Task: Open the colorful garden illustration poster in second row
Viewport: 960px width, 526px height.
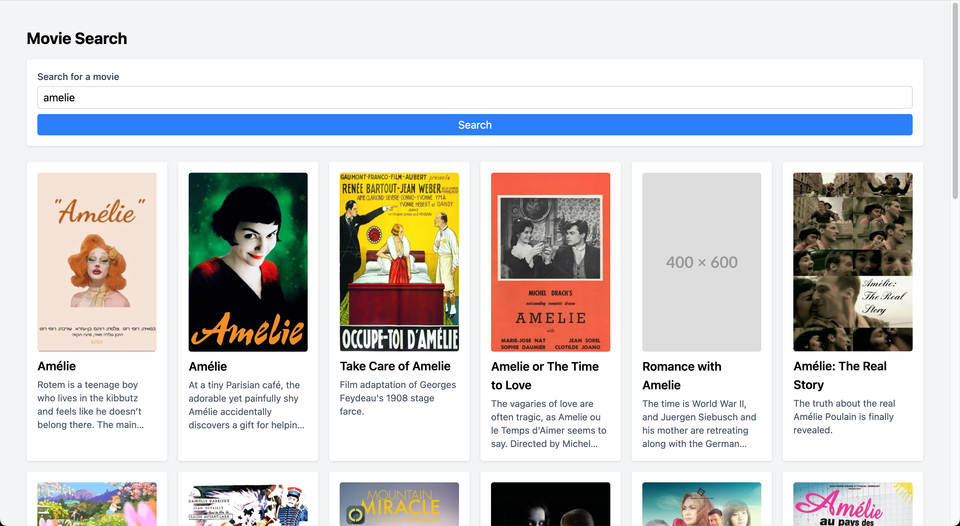Action: click(x=97, y=504)
